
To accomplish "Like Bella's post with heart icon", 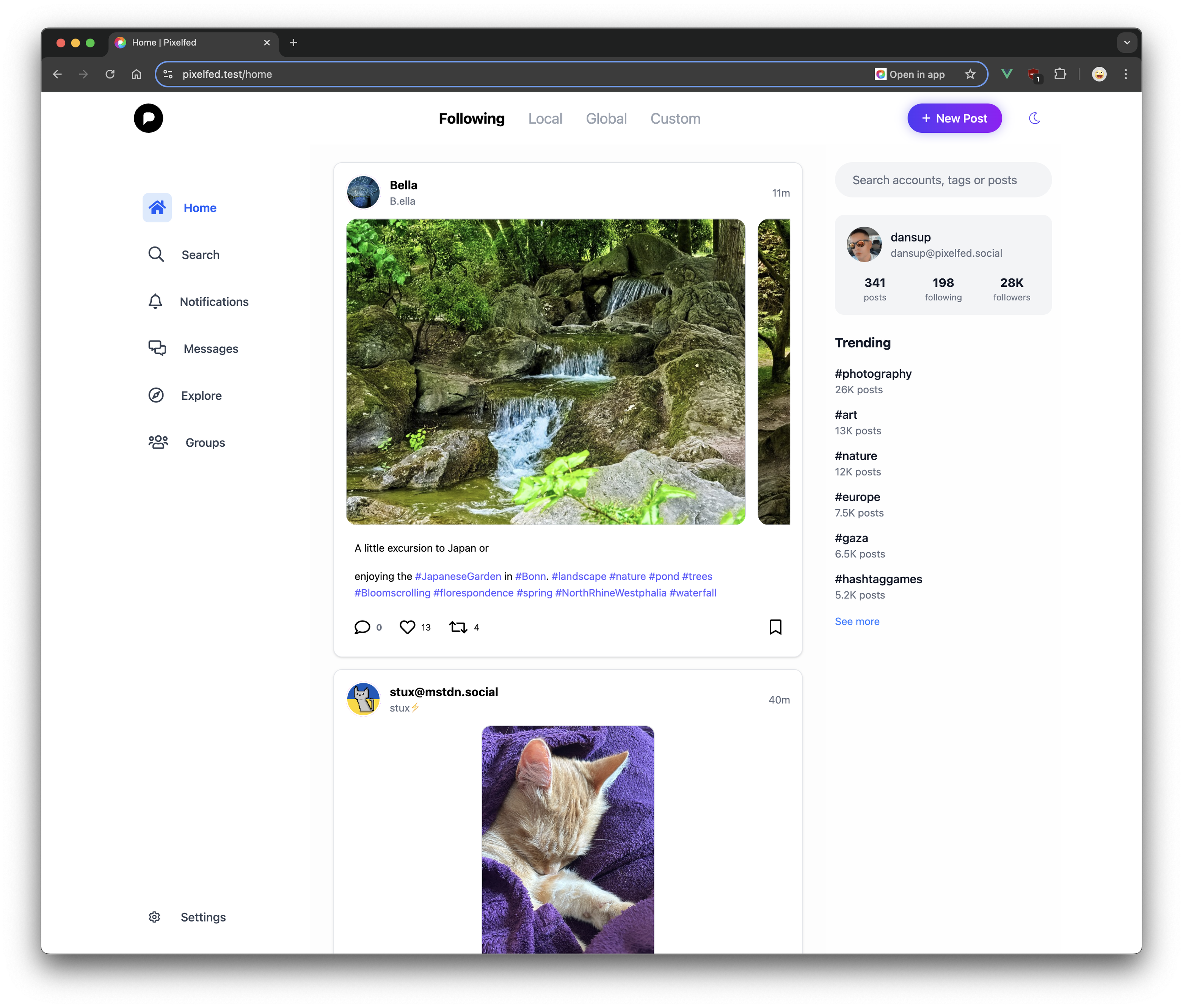I will [x=407, y=627].
